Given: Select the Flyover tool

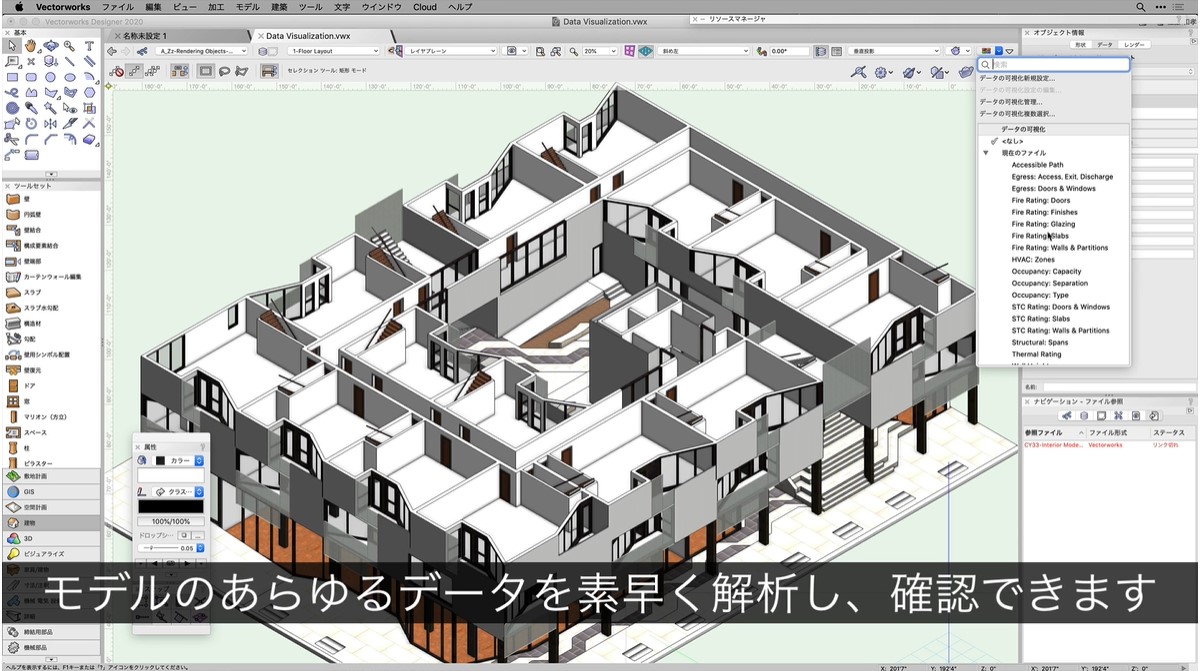Looking at the screenshot, I should pyautogui.click(x=50, y=46).
